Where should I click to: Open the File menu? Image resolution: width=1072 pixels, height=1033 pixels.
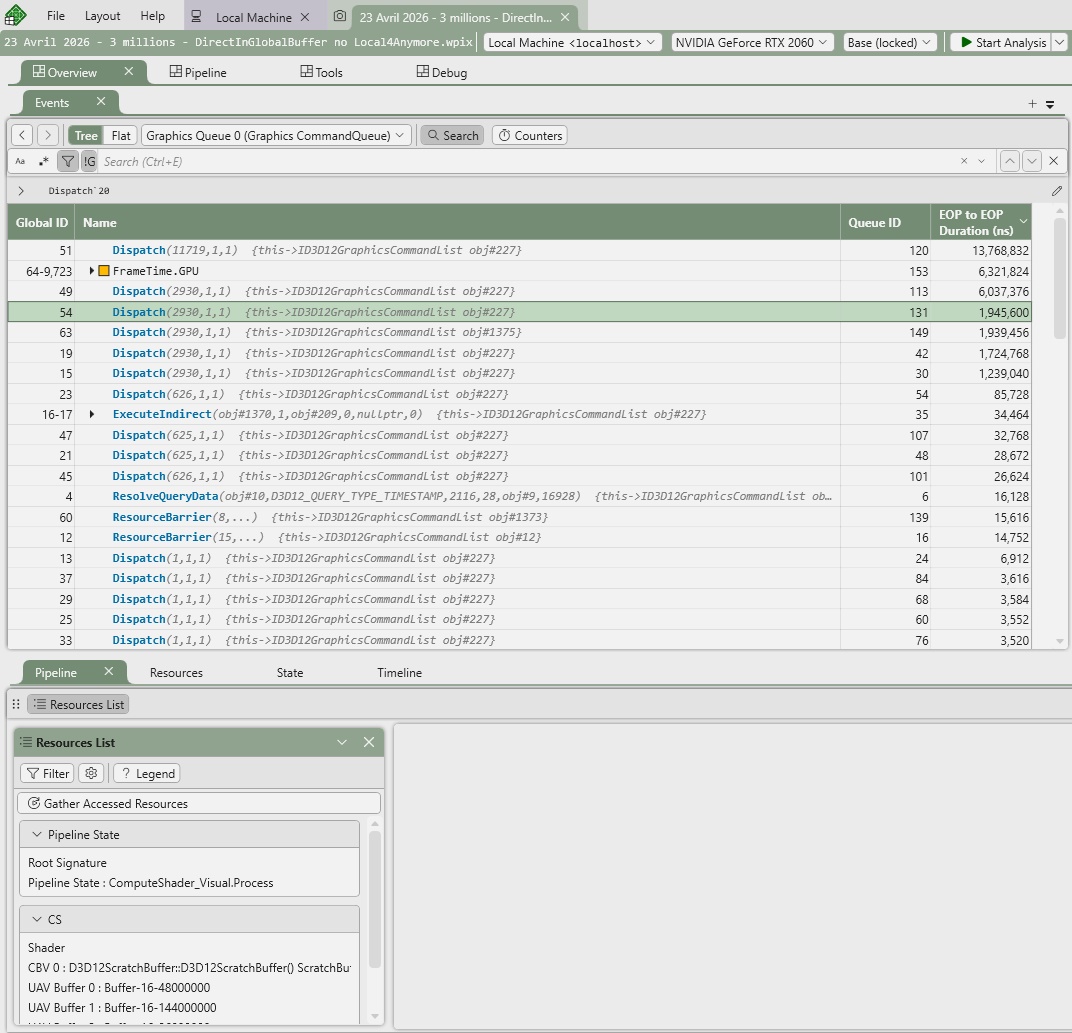click(56, 16)
